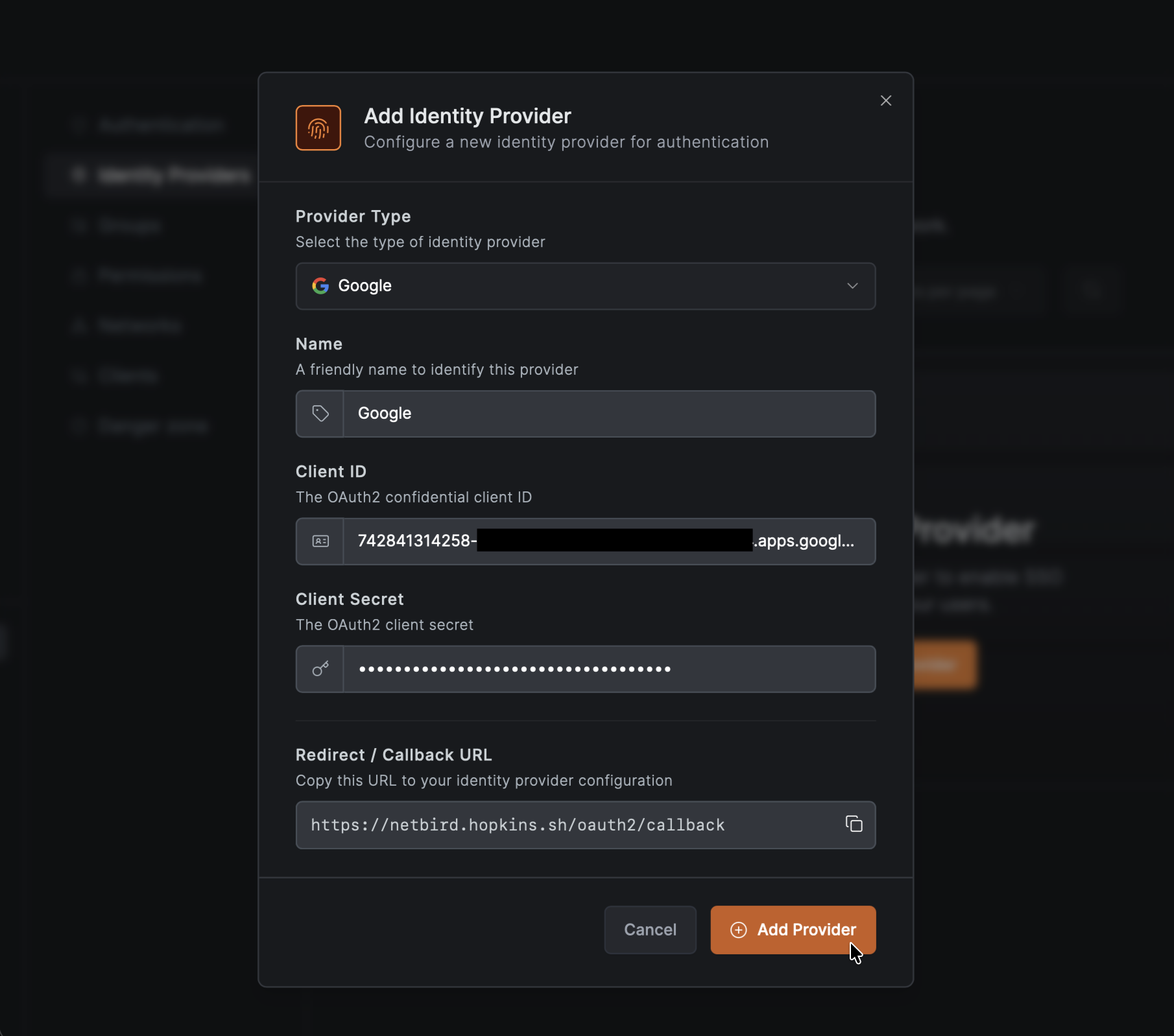The height and width of the screenshot is (1036, 1174).
Task: Close the Add Identity Provider dialog
Action: click(886, 100)
